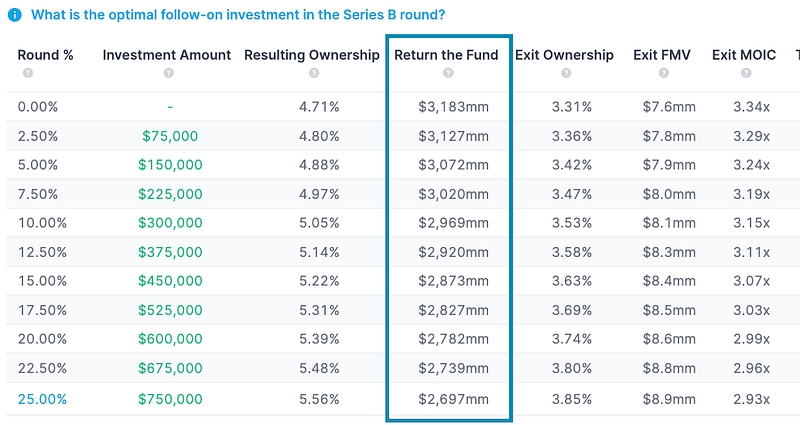The height and width of the screenshot is (425, 800).
Task: Click help icon under Round % header
Action: (27, 73)
